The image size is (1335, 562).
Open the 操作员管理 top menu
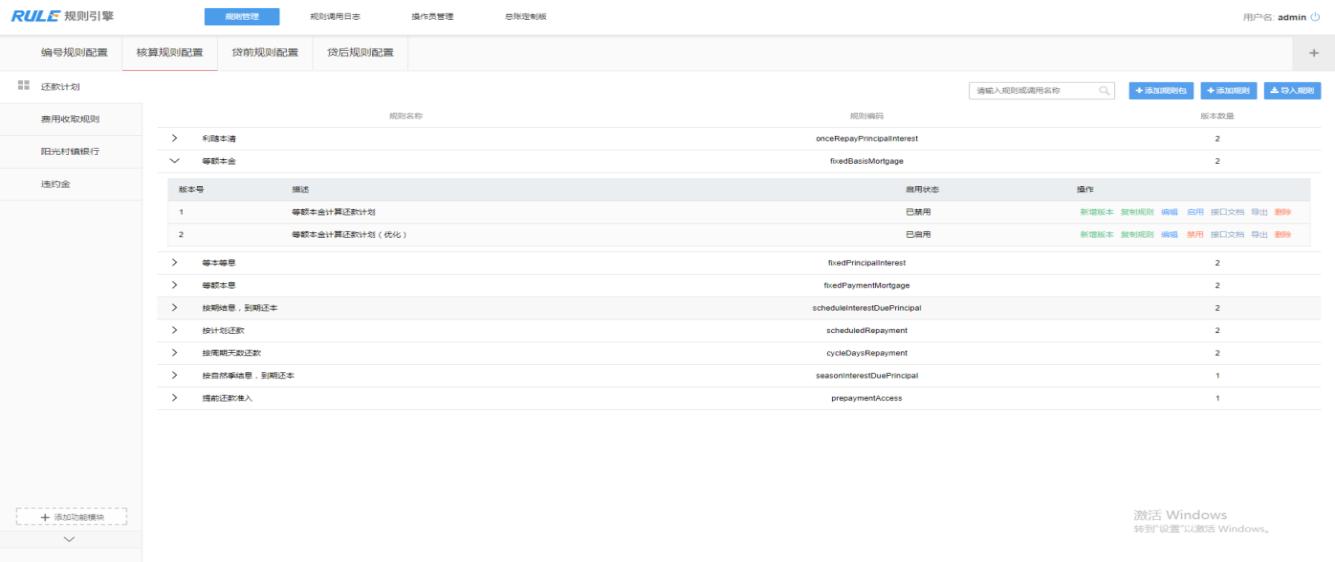[x=432, y=16]
